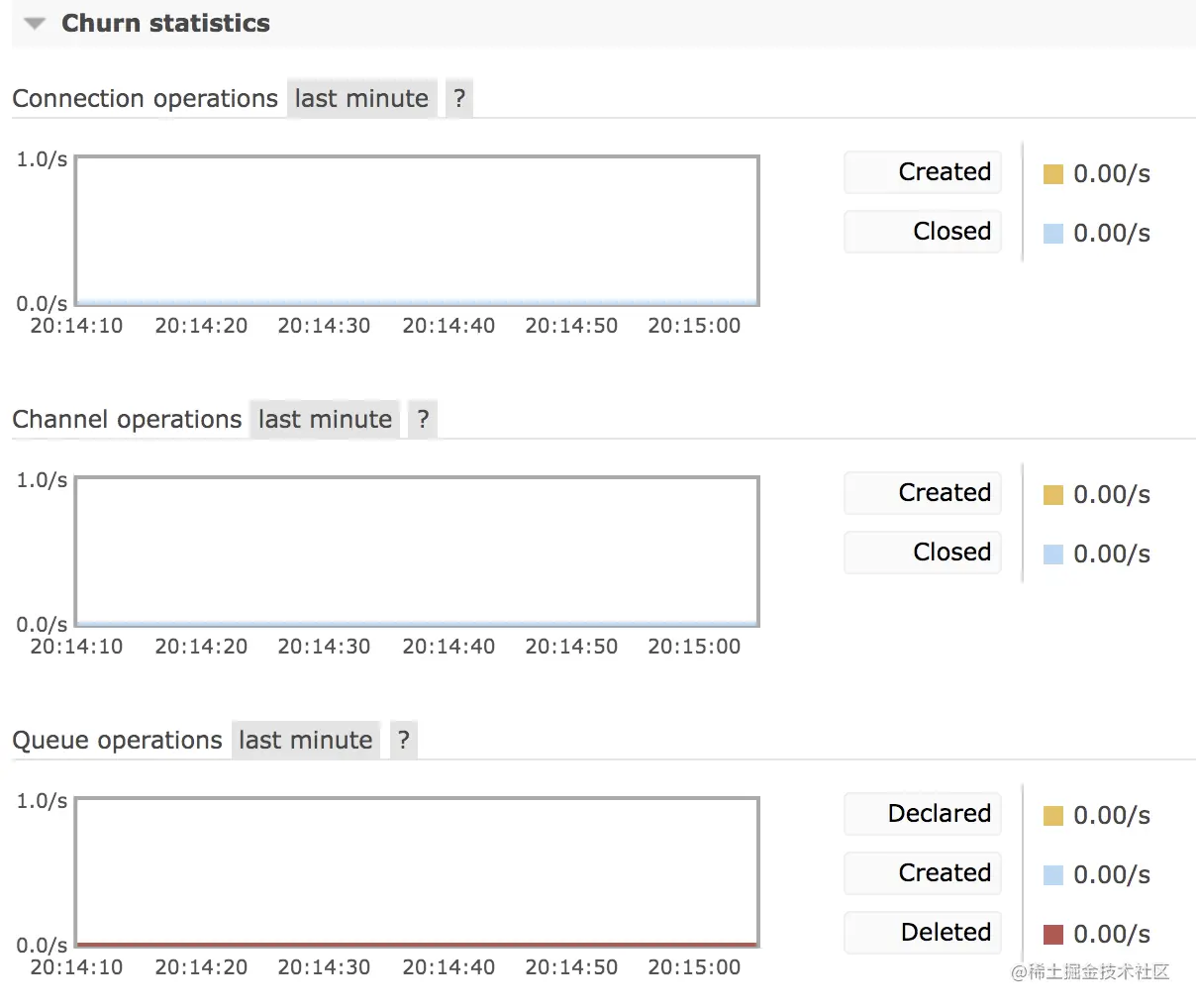Screen dimensions: 1196x1008
Task: Click the Queue operations section title
Action: pyautogui.click(x=117, y=741)
